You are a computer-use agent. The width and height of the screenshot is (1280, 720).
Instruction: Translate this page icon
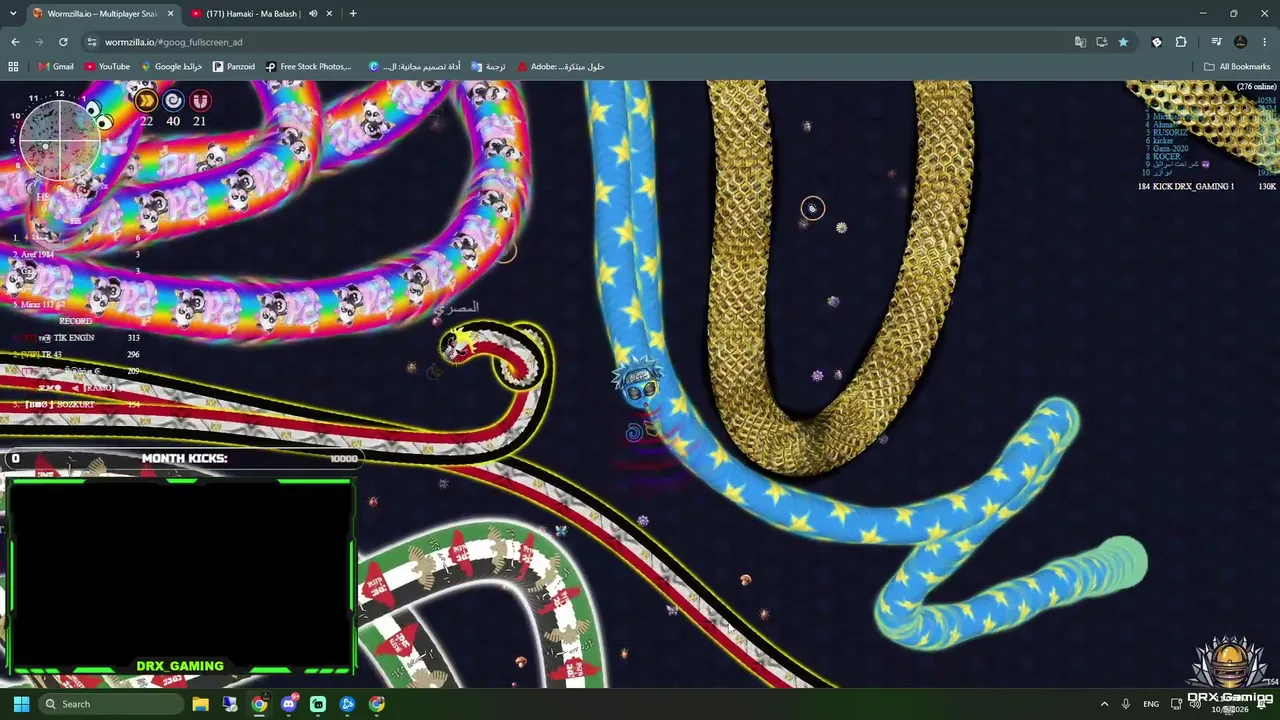pyautogui.click(x=1080, y=42)
